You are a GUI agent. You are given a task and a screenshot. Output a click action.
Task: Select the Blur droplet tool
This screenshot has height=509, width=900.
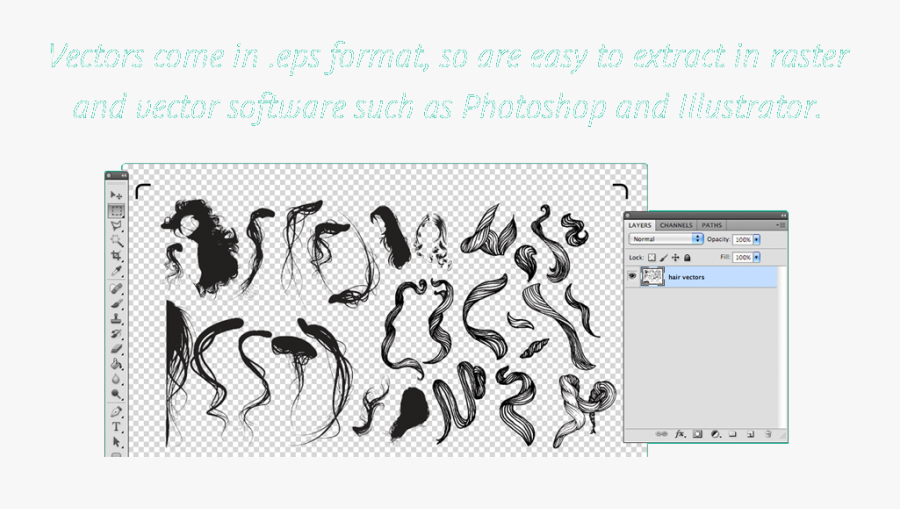pyautogui.click(x=116, y=379)
